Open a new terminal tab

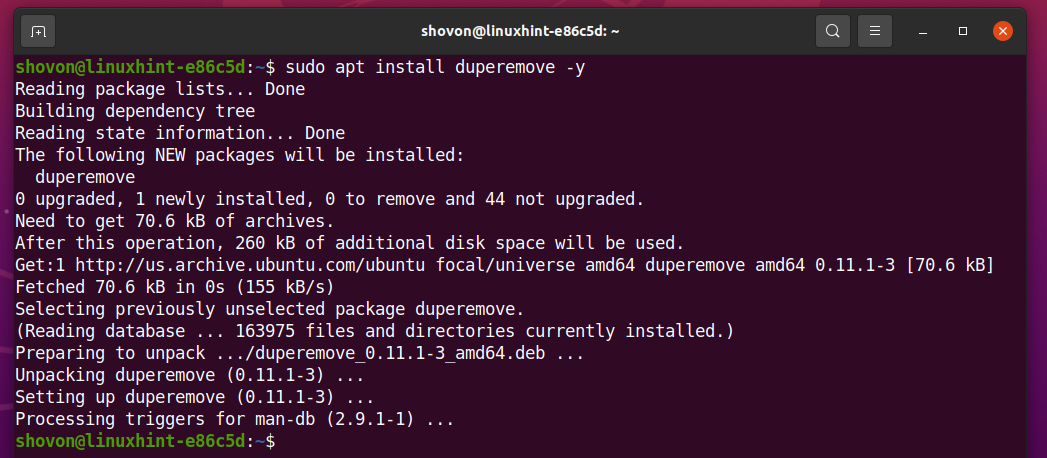point(38,31)
